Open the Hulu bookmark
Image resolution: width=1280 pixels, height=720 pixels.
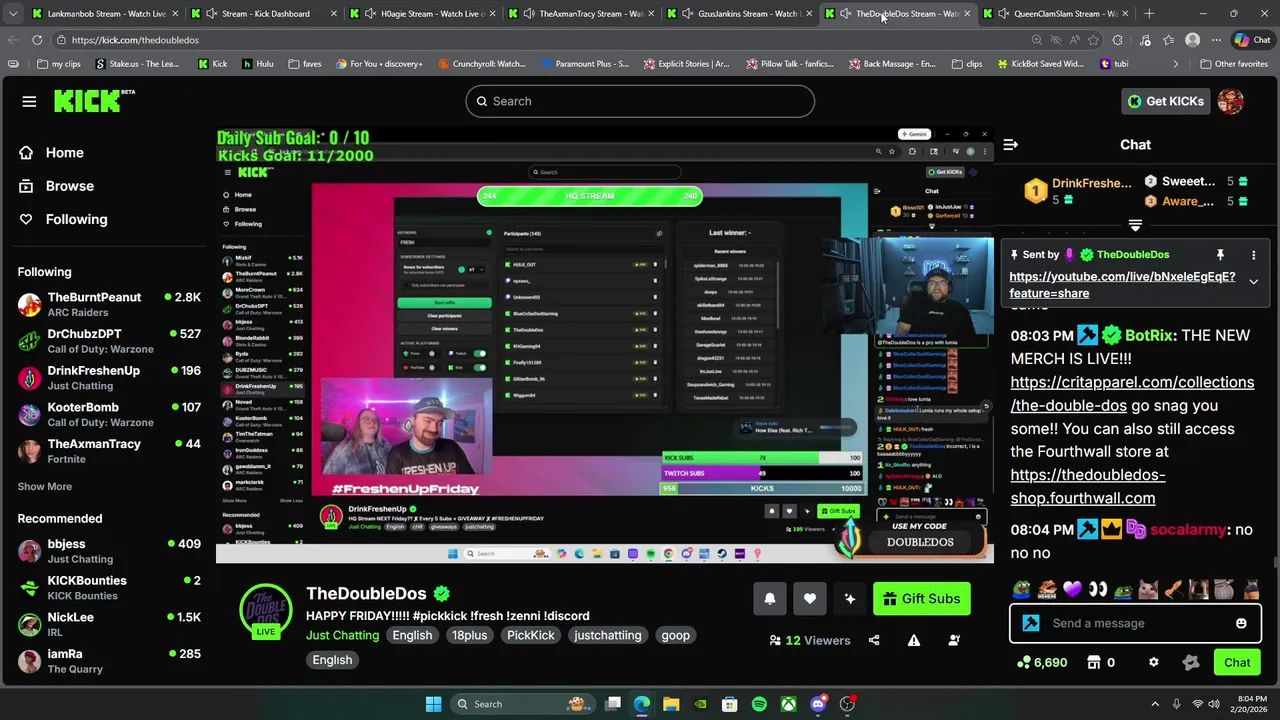tap(257, 64)
